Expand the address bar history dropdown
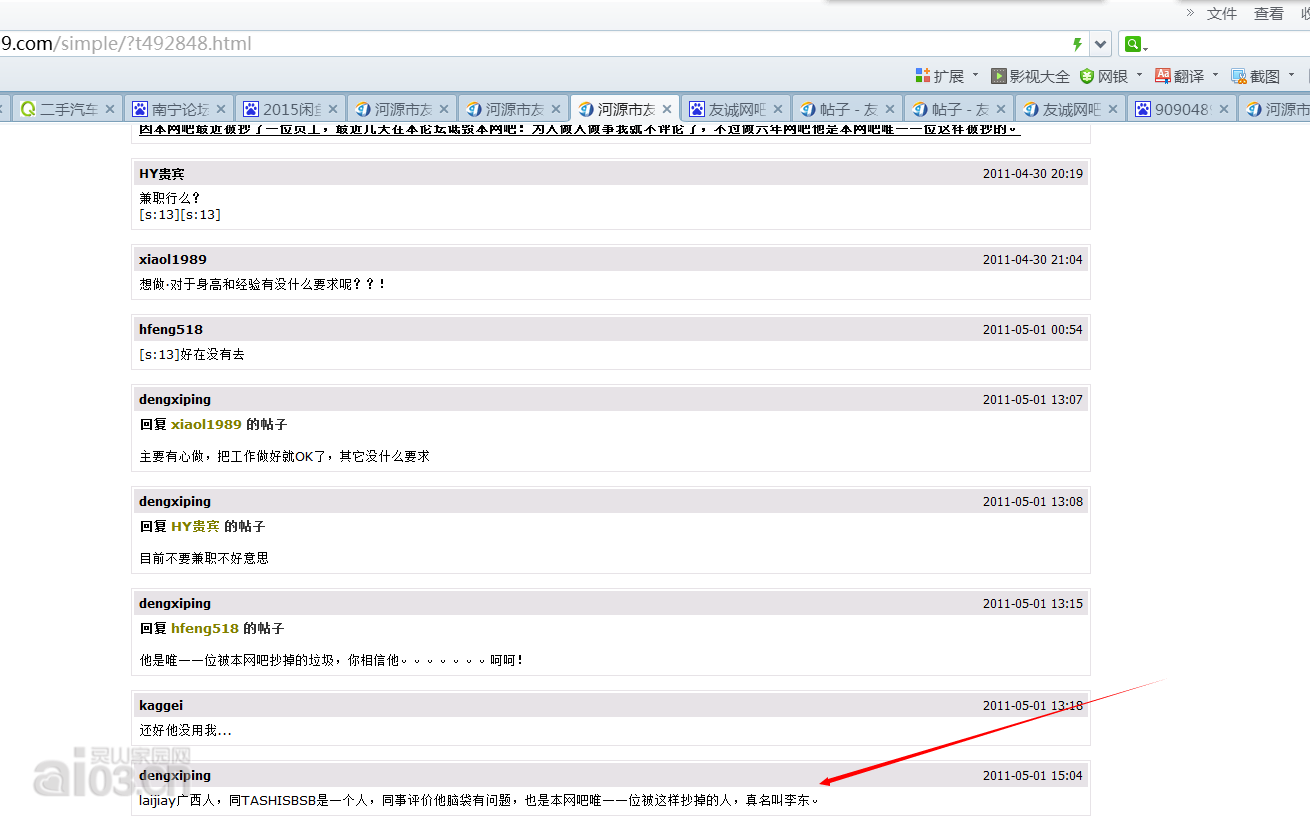1310x826 pixels. (1101, 44)
